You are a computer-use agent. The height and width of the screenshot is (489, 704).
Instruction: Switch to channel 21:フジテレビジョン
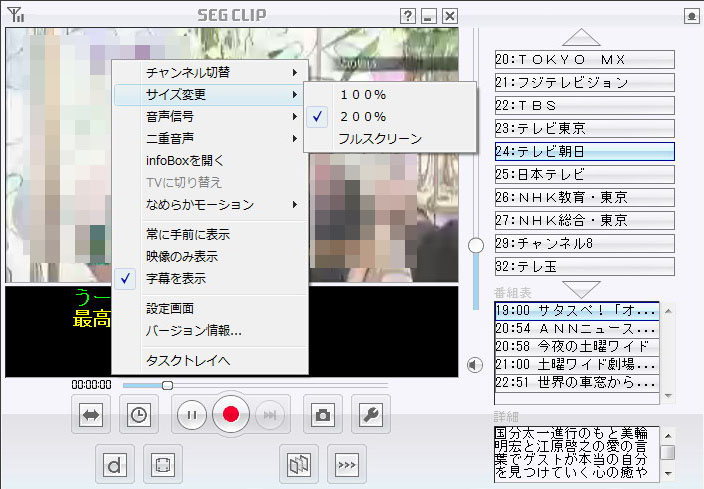(585, 83)
